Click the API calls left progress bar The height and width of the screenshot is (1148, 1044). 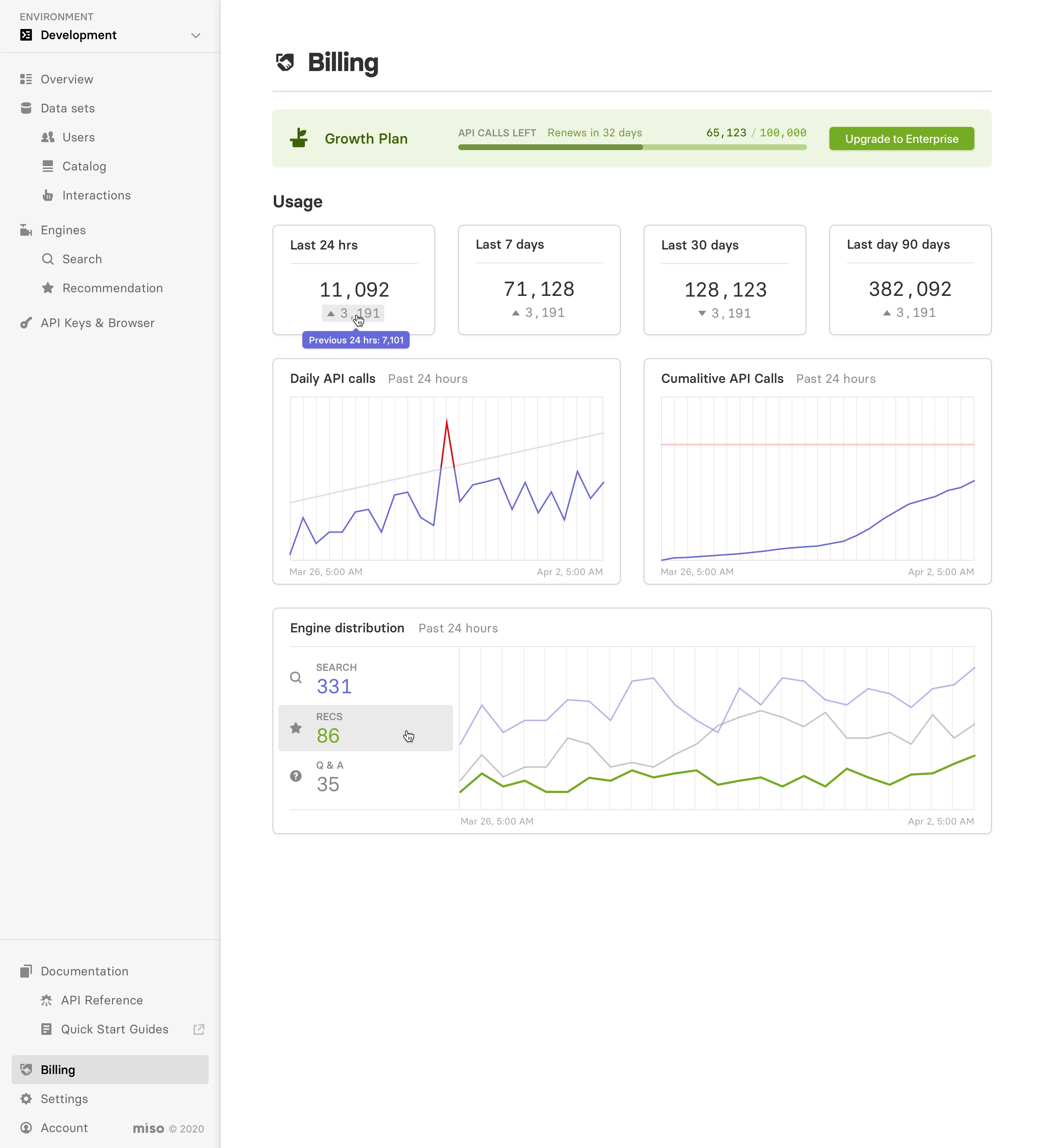tap(632, 147)
